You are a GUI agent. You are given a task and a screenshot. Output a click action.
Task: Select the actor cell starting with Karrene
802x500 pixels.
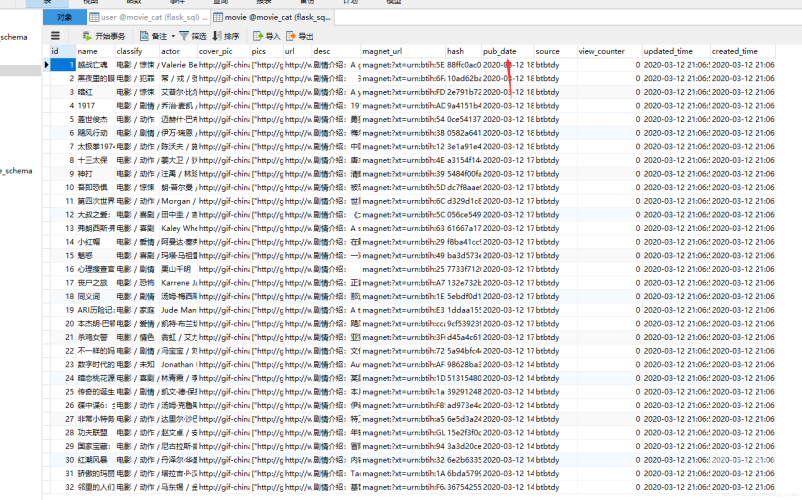[179, 283]
